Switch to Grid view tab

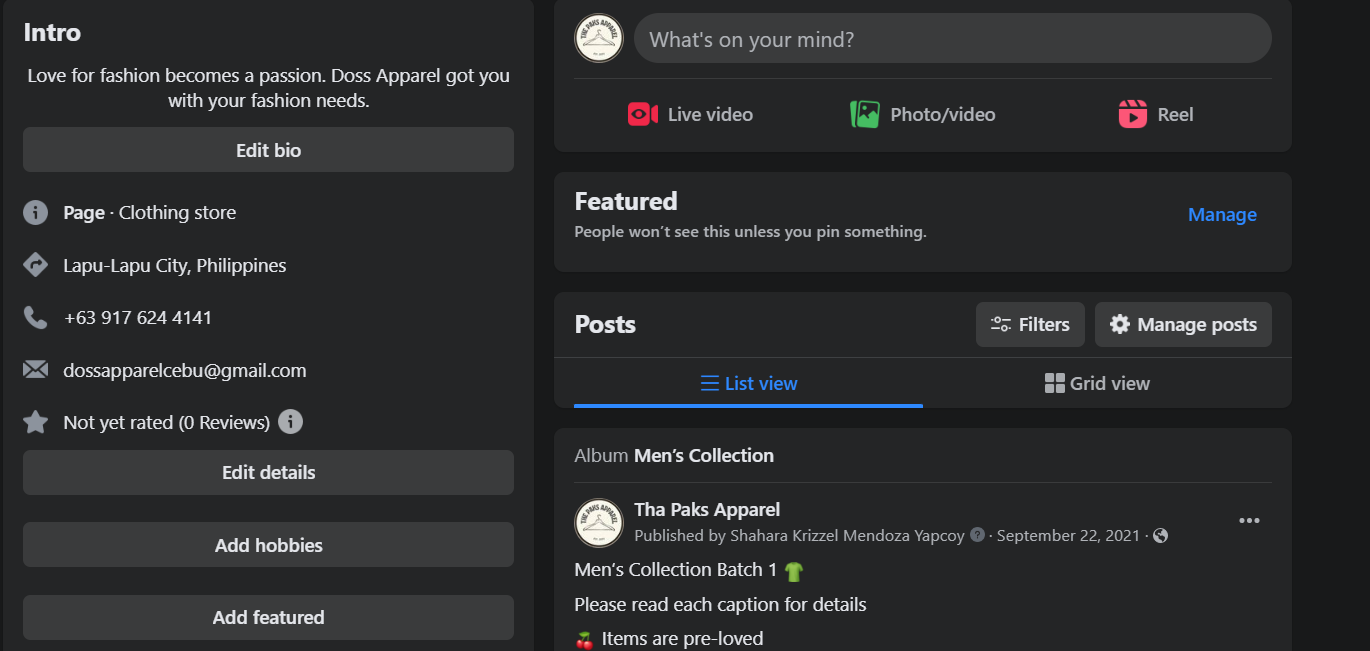(x=1097, y=383)
